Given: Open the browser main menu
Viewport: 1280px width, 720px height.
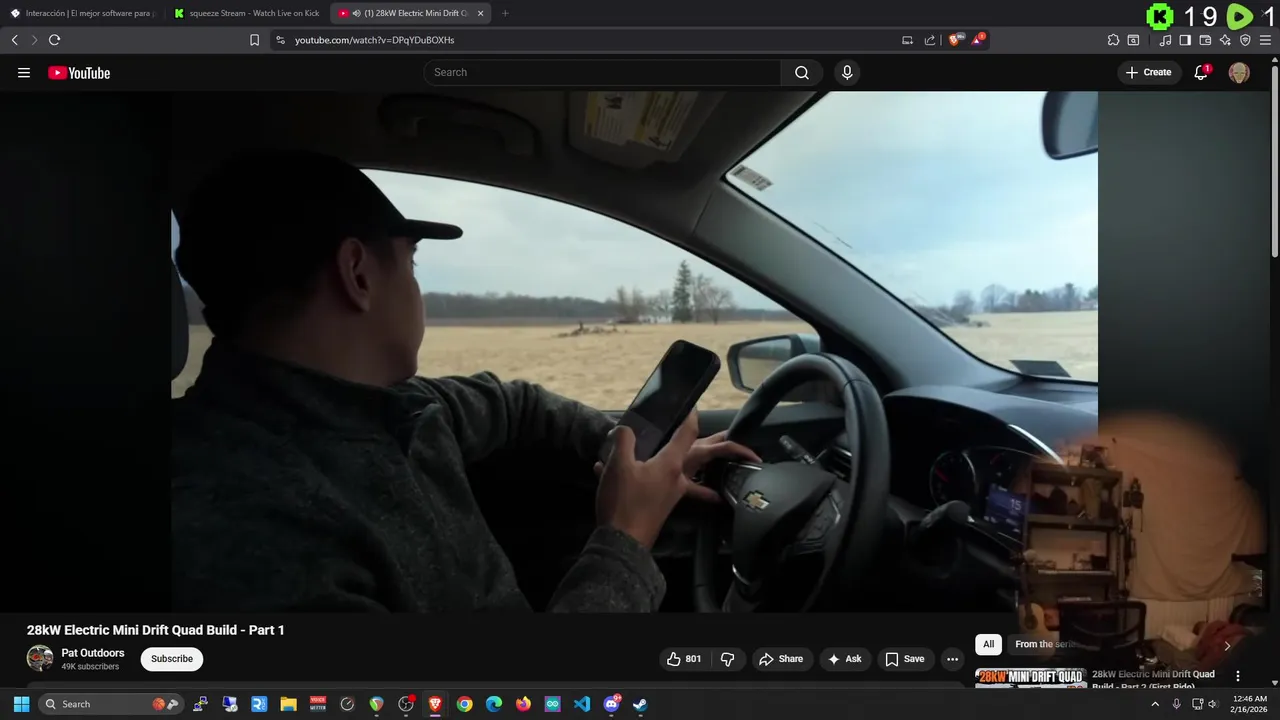Looking at the screenshot, I should pos(1265,40).
